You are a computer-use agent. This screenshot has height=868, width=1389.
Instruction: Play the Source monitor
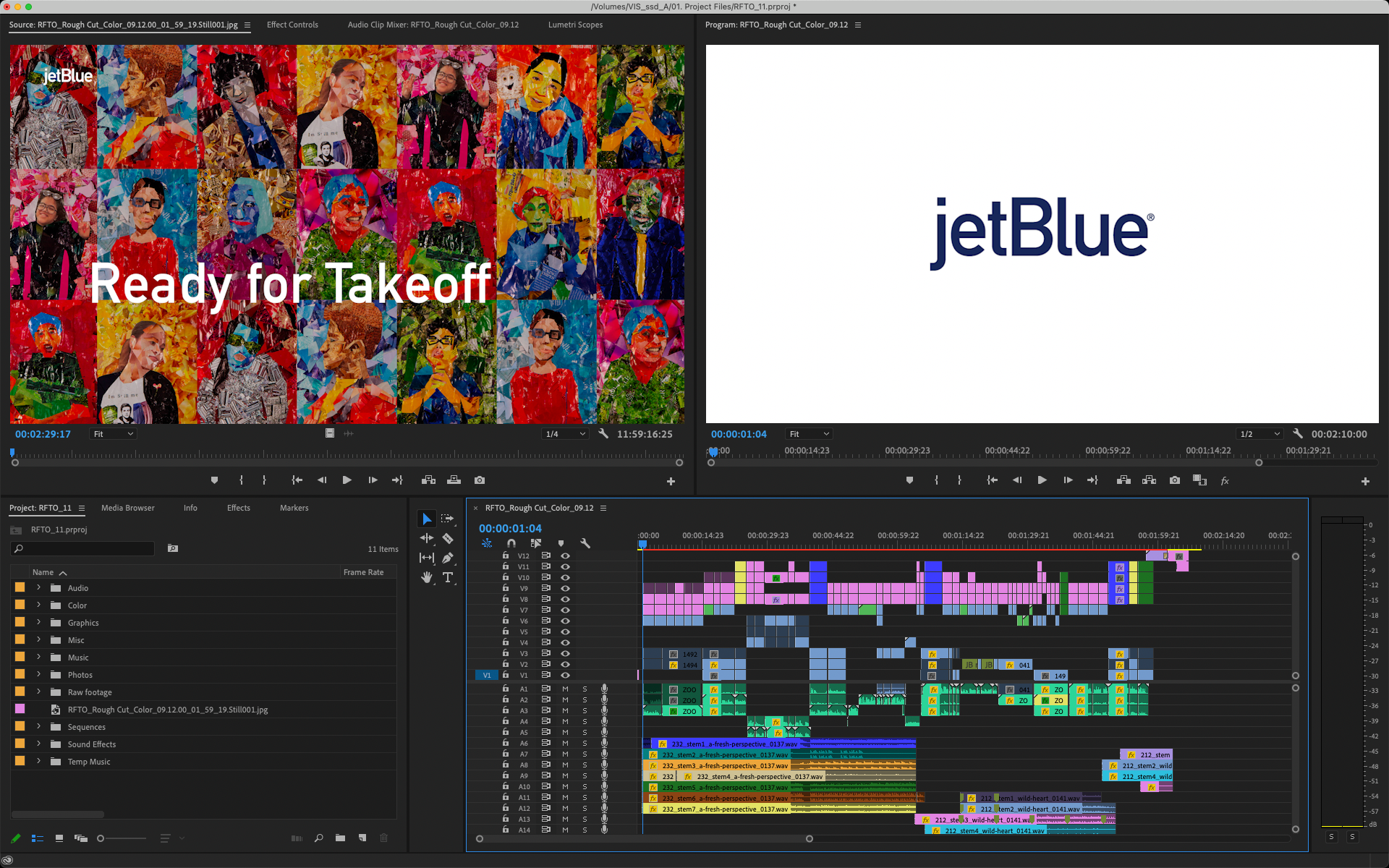(347, 480)
